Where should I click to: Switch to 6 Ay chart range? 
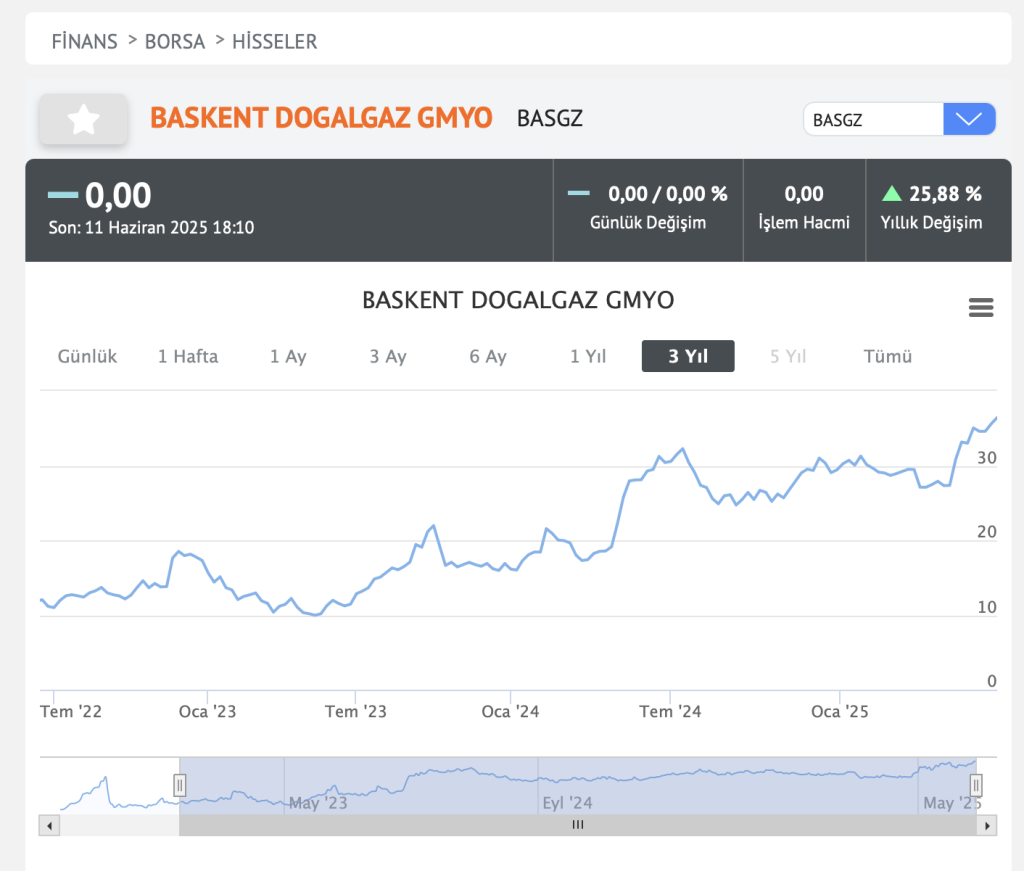[488, 357]
